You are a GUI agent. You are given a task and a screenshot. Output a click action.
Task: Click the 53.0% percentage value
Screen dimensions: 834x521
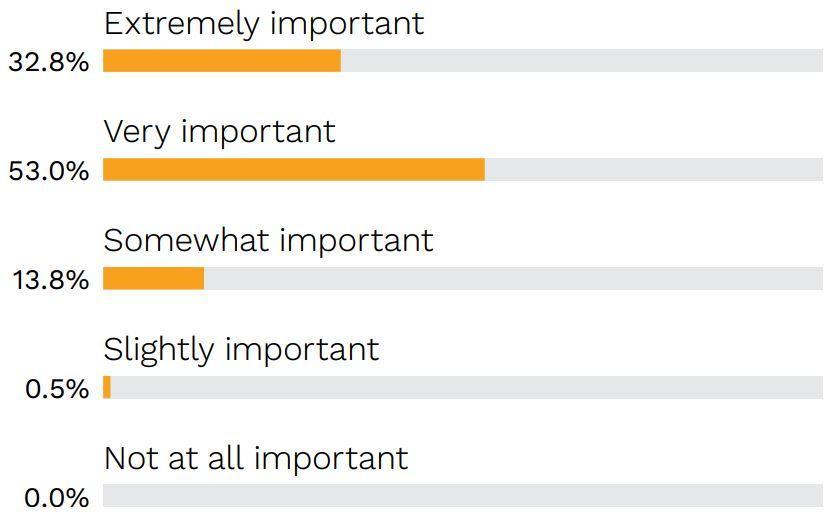click(x=48, y=171)
